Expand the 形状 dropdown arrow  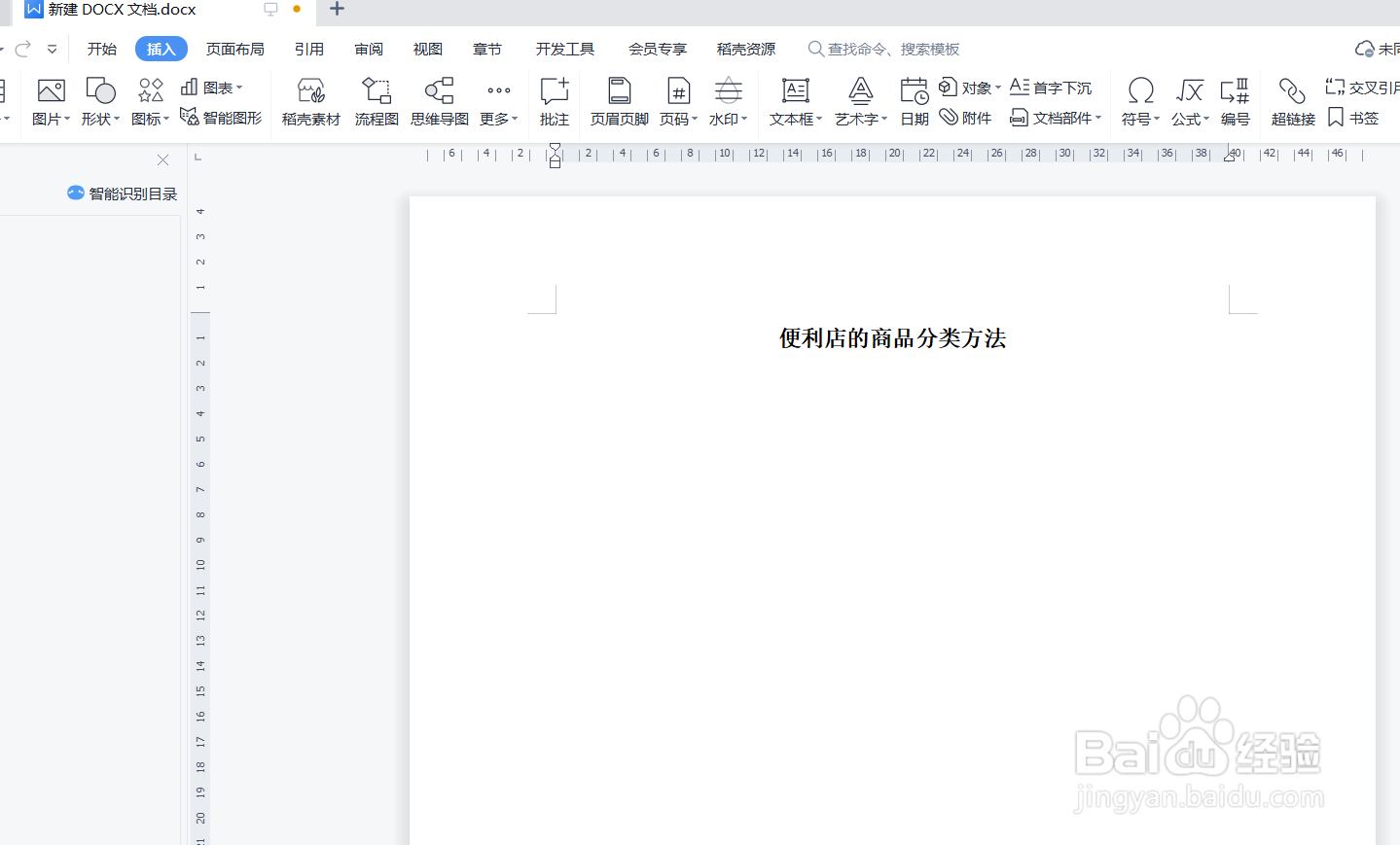tap(117, 119)
